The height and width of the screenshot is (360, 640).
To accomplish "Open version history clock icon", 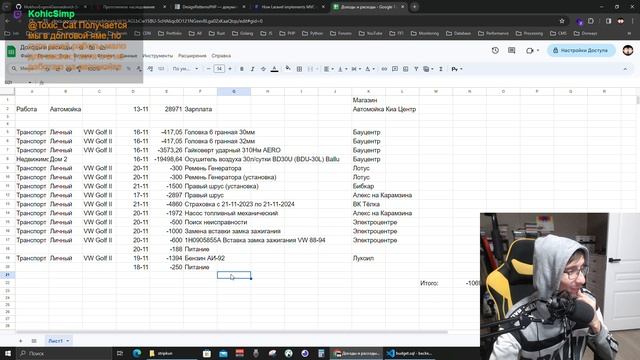I will [x=495, y=50].
